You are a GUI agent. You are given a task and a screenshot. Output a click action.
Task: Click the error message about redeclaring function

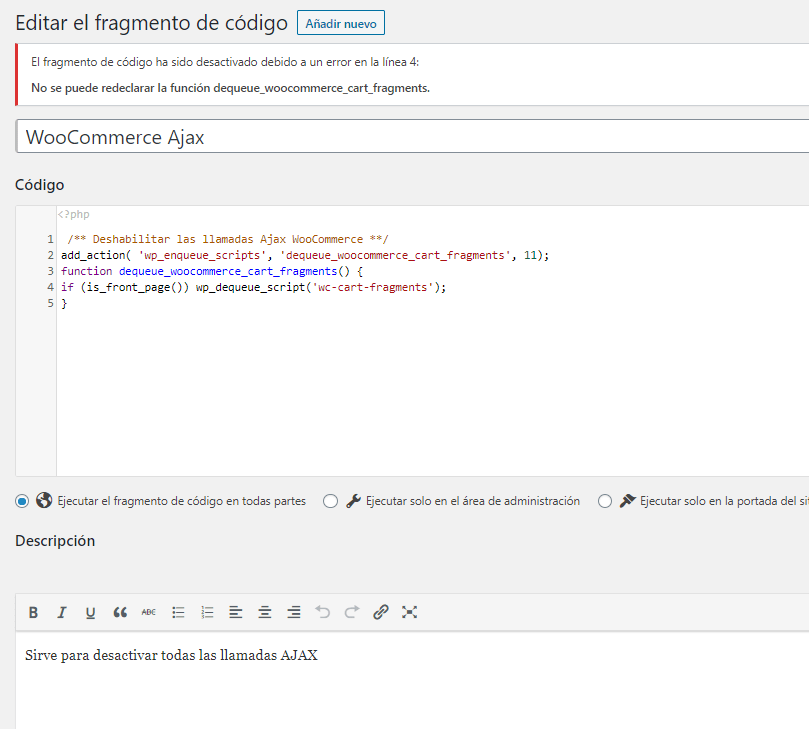[230, 88]
